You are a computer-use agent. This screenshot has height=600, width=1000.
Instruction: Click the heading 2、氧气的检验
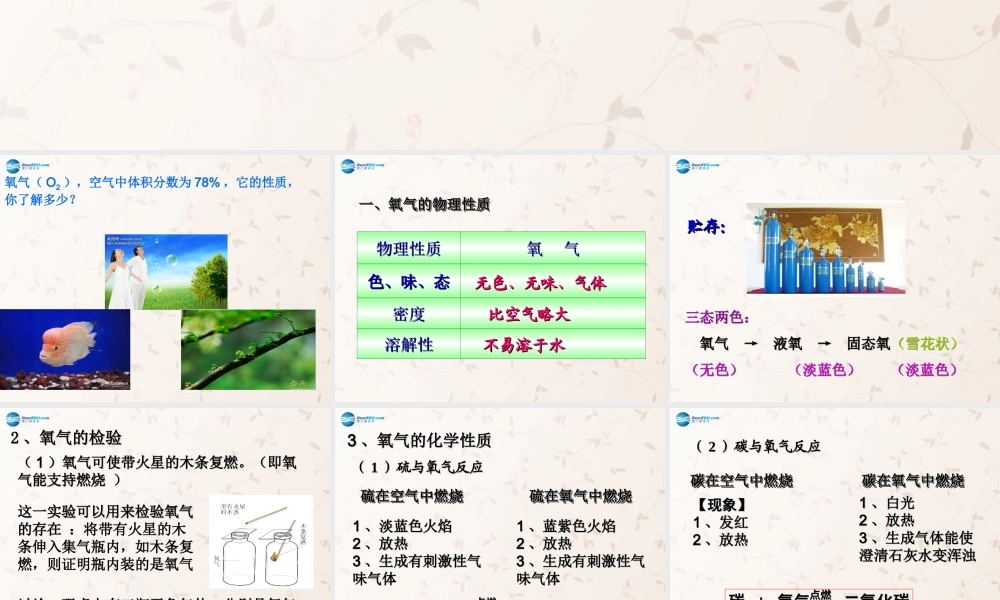66,437
